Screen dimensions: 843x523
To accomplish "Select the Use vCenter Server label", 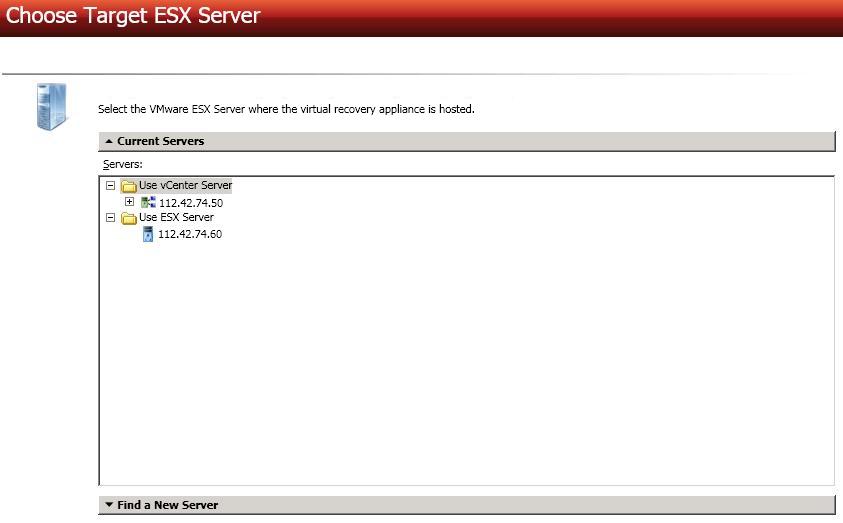I will (x=185, y=185).
